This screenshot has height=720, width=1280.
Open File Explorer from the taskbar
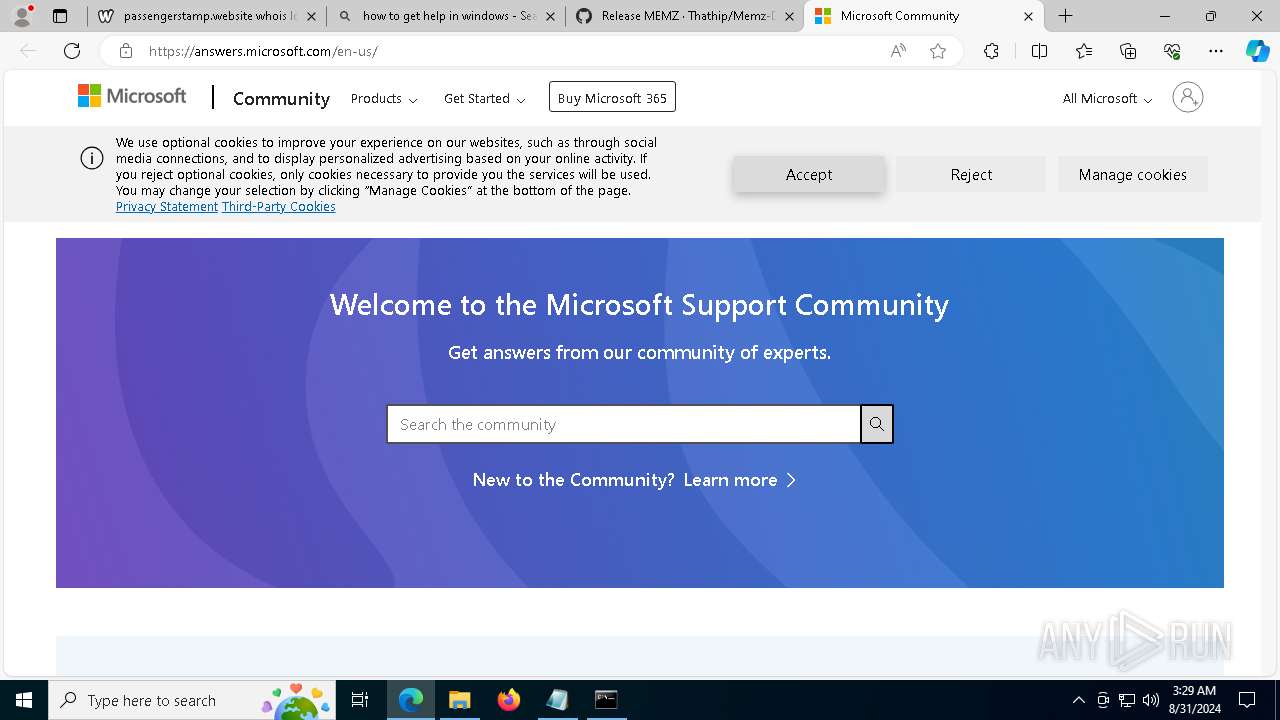click(459, 700)
